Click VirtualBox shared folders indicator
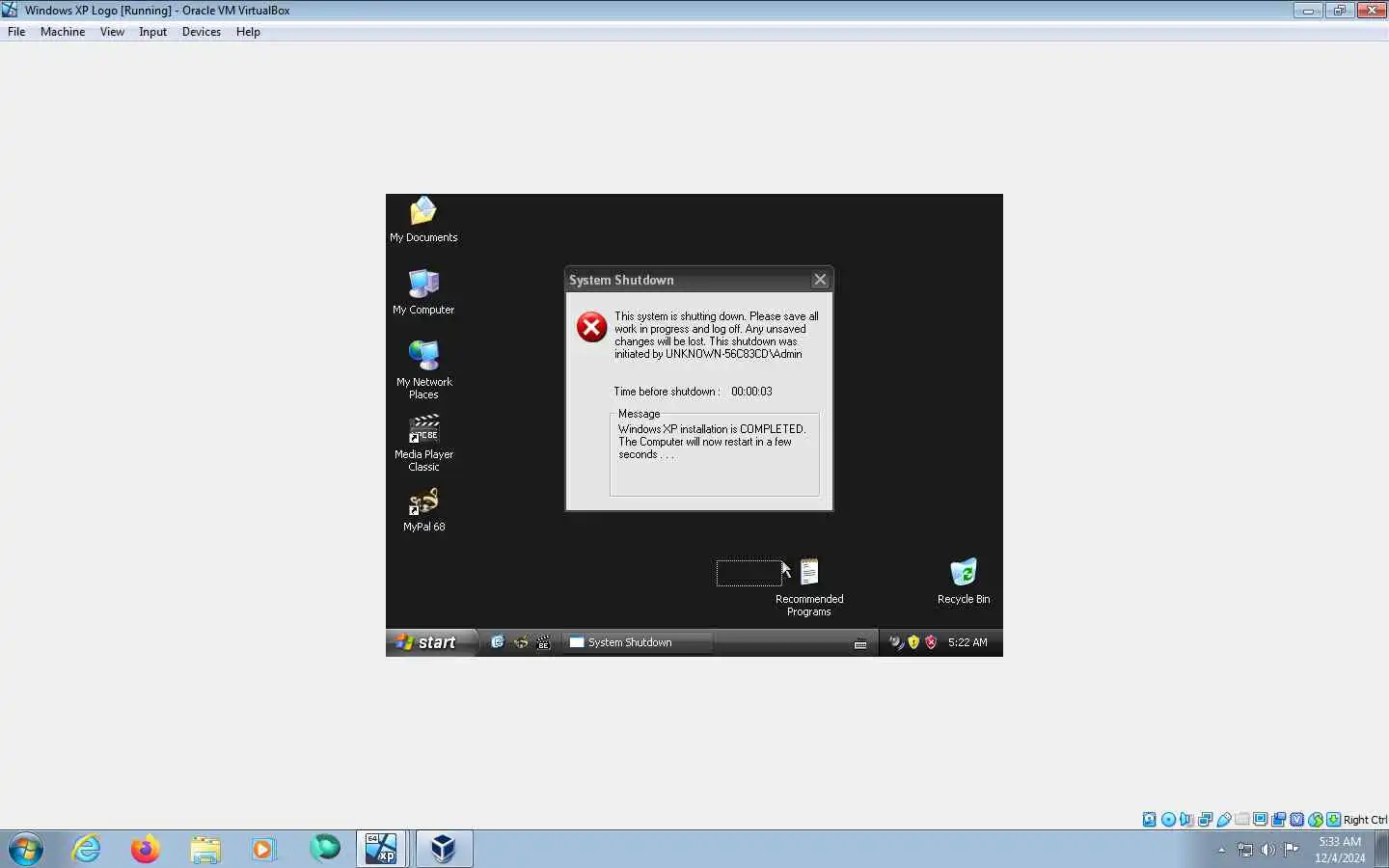 [x=1241, y=820]
